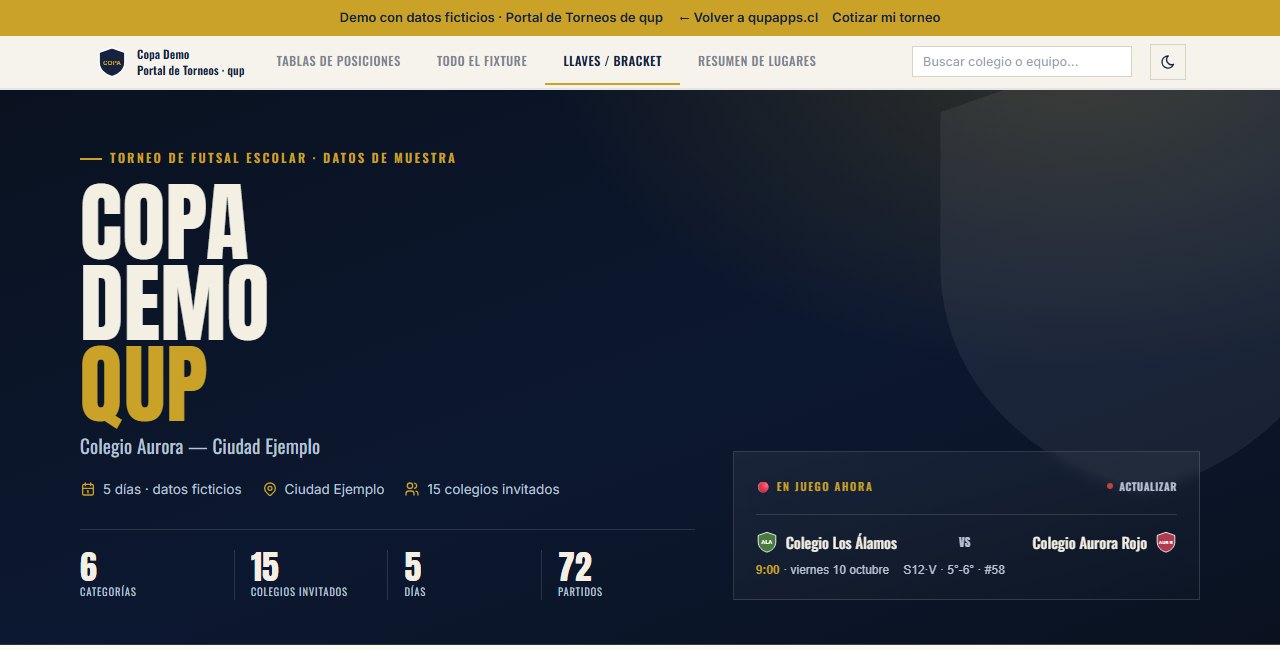The image size is (1280, 650).
Task: Select the Llaves / Bracket tab
Action: [613, 62]
